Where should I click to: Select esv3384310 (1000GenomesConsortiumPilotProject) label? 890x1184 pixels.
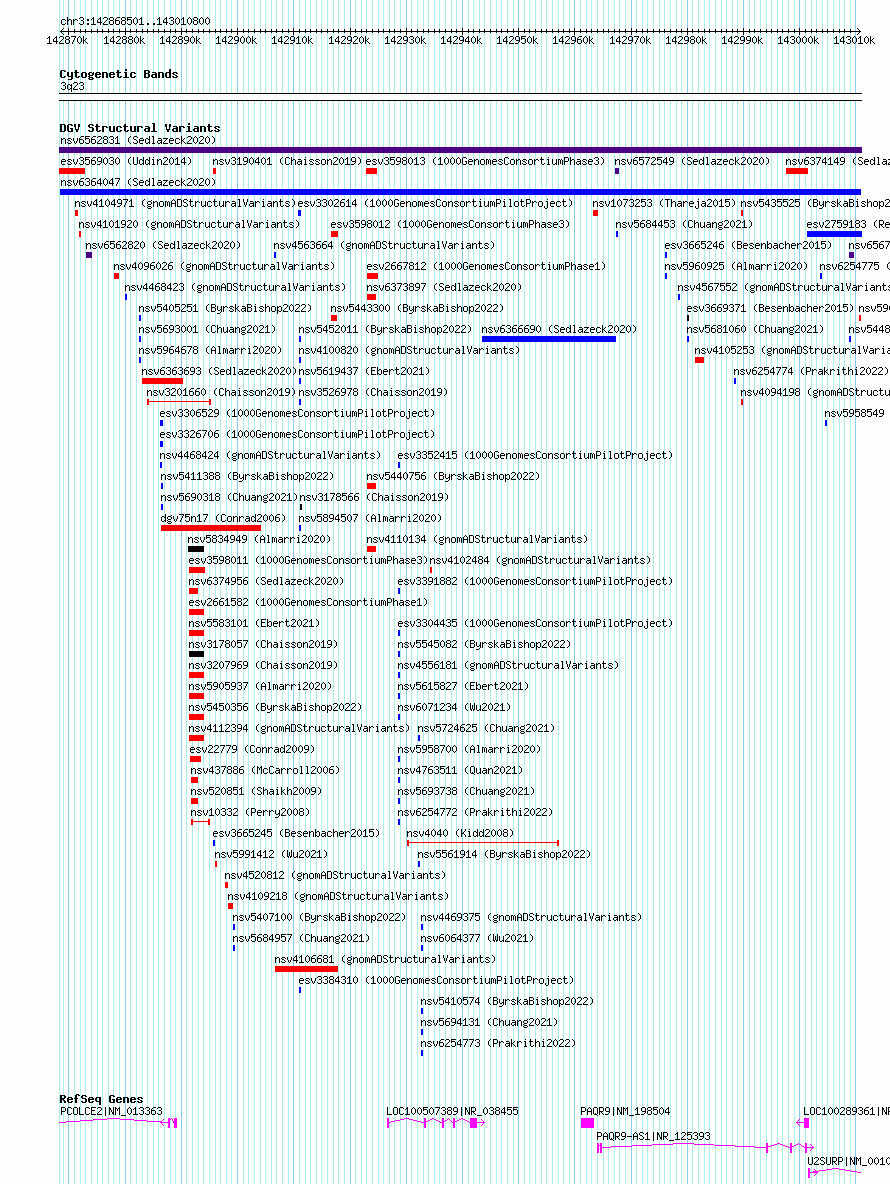click(436, 980)
